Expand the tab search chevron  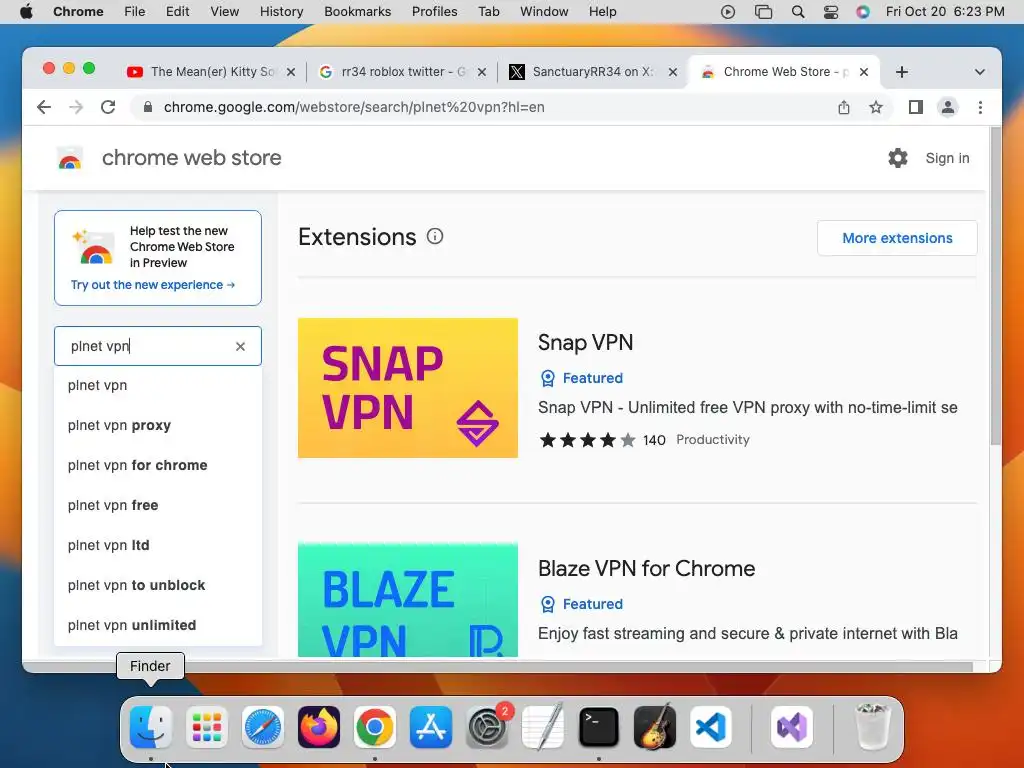(980, 72)
